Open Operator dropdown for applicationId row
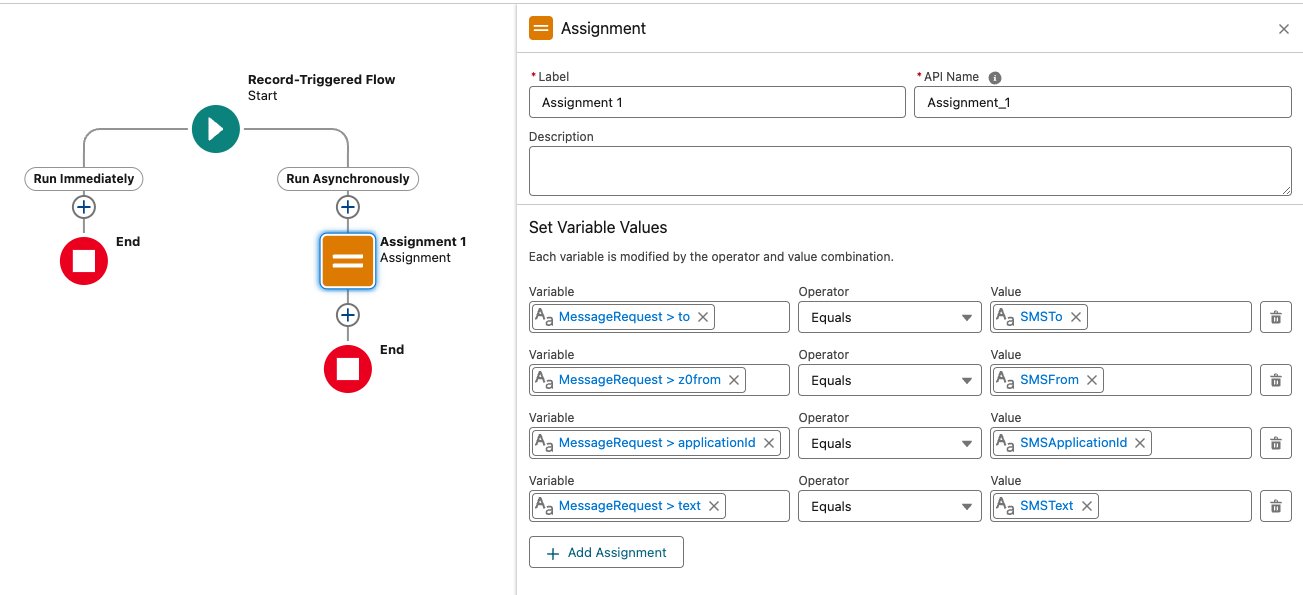Viewport: 1303px width, 595px height. [890, 443]
